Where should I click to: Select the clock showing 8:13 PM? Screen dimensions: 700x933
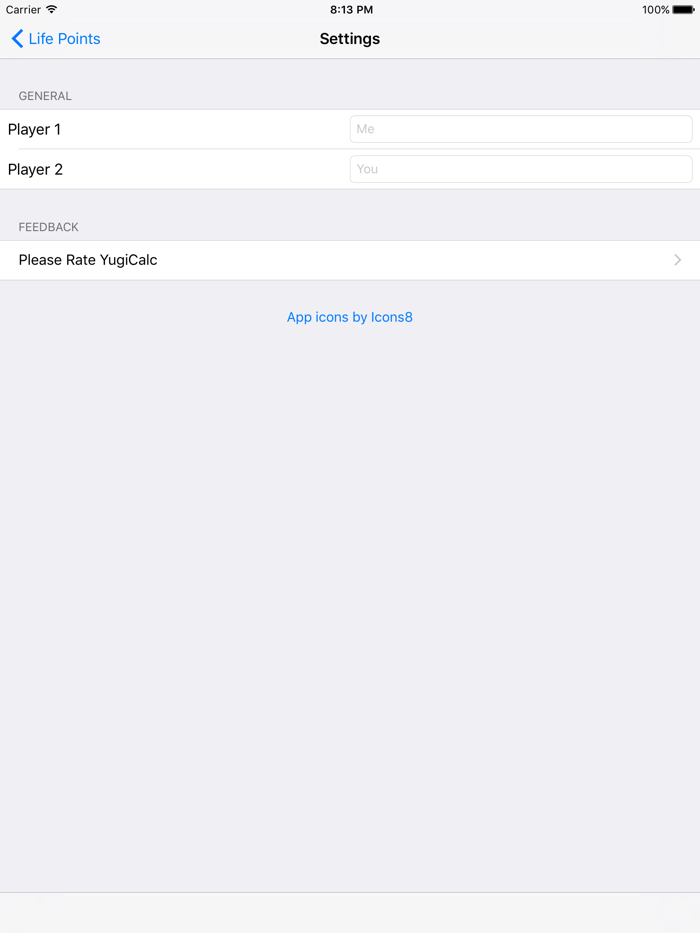pos(349,9)
